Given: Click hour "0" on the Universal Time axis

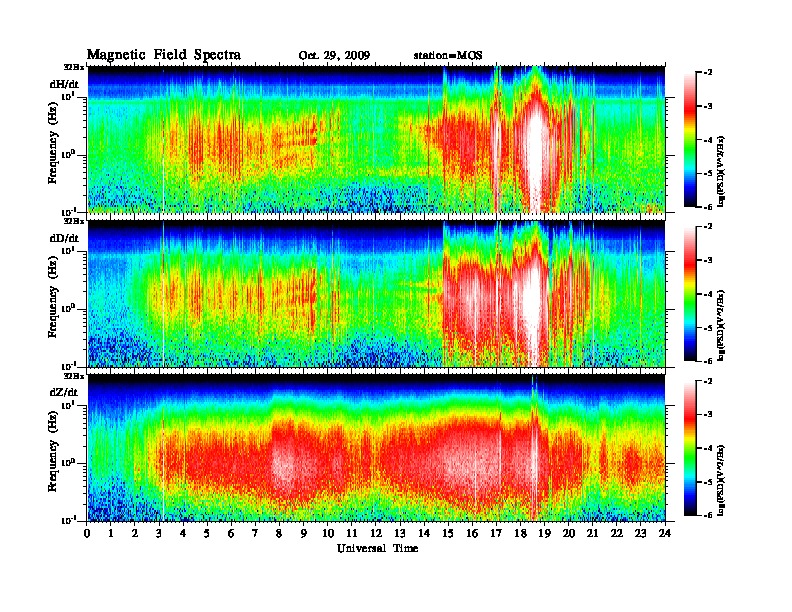Looking at the screenshot, I should pos(87,534).
